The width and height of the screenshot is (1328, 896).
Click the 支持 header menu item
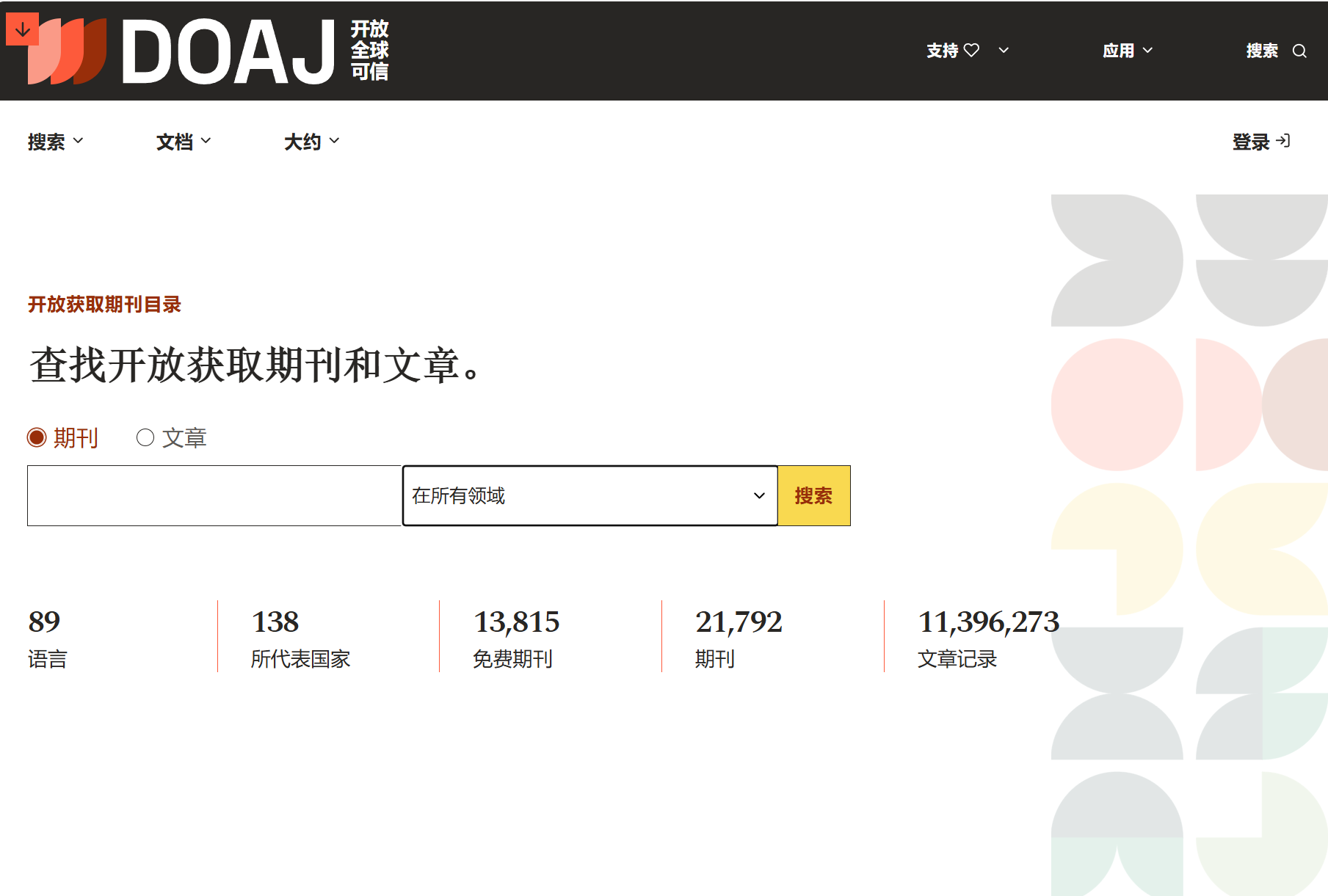[942, 50]
